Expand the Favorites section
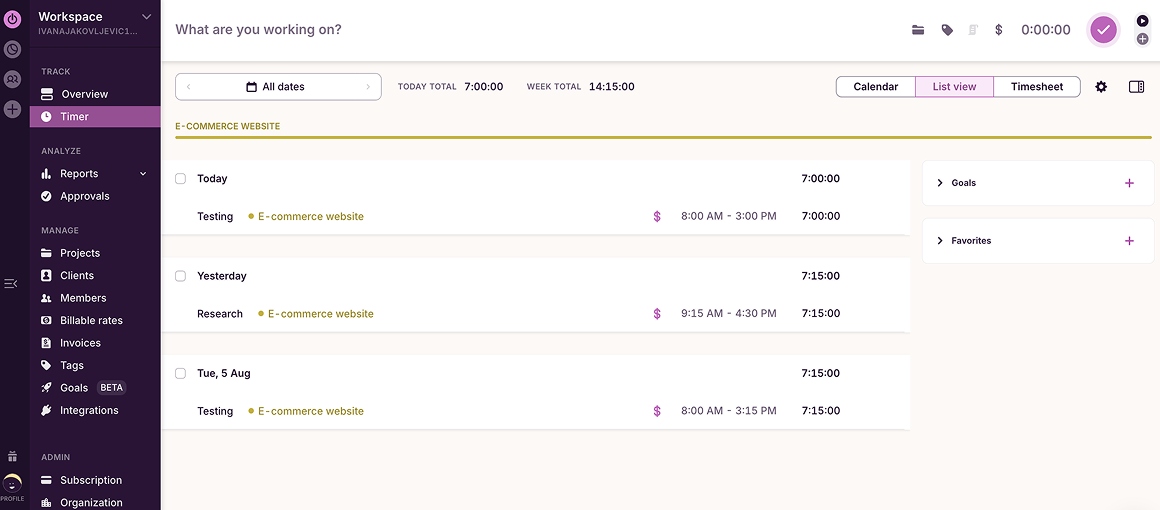 point(940,241)
